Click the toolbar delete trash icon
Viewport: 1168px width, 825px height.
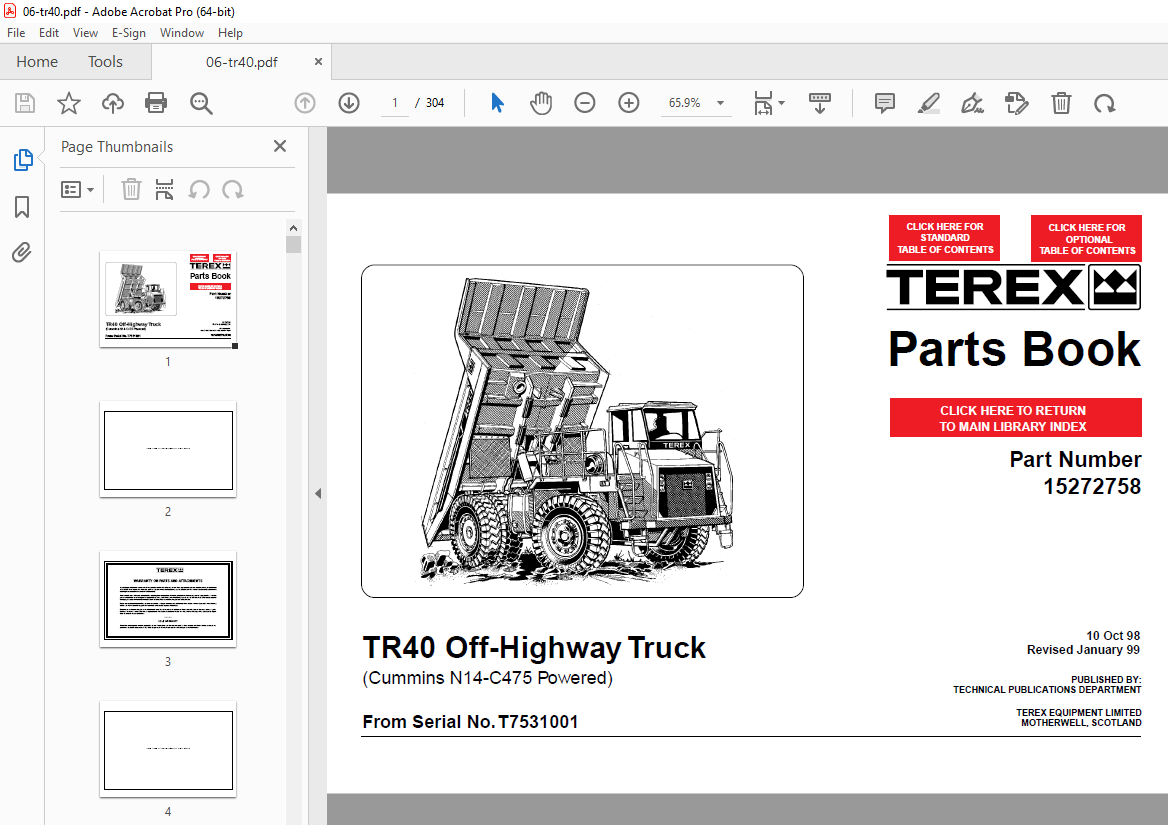click(1061, 103)
